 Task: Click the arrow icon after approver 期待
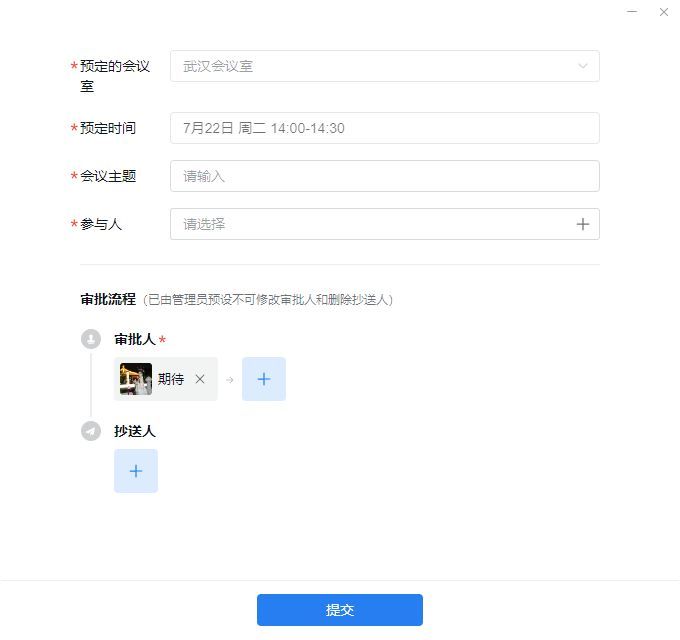[x=229, y=380]
